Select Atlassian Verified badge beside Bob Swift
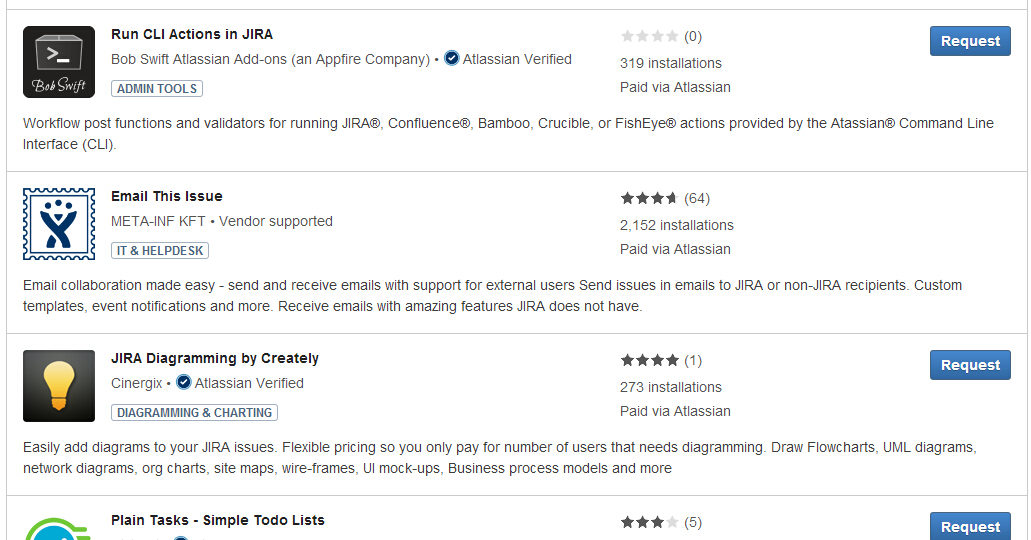 [508, 59]
